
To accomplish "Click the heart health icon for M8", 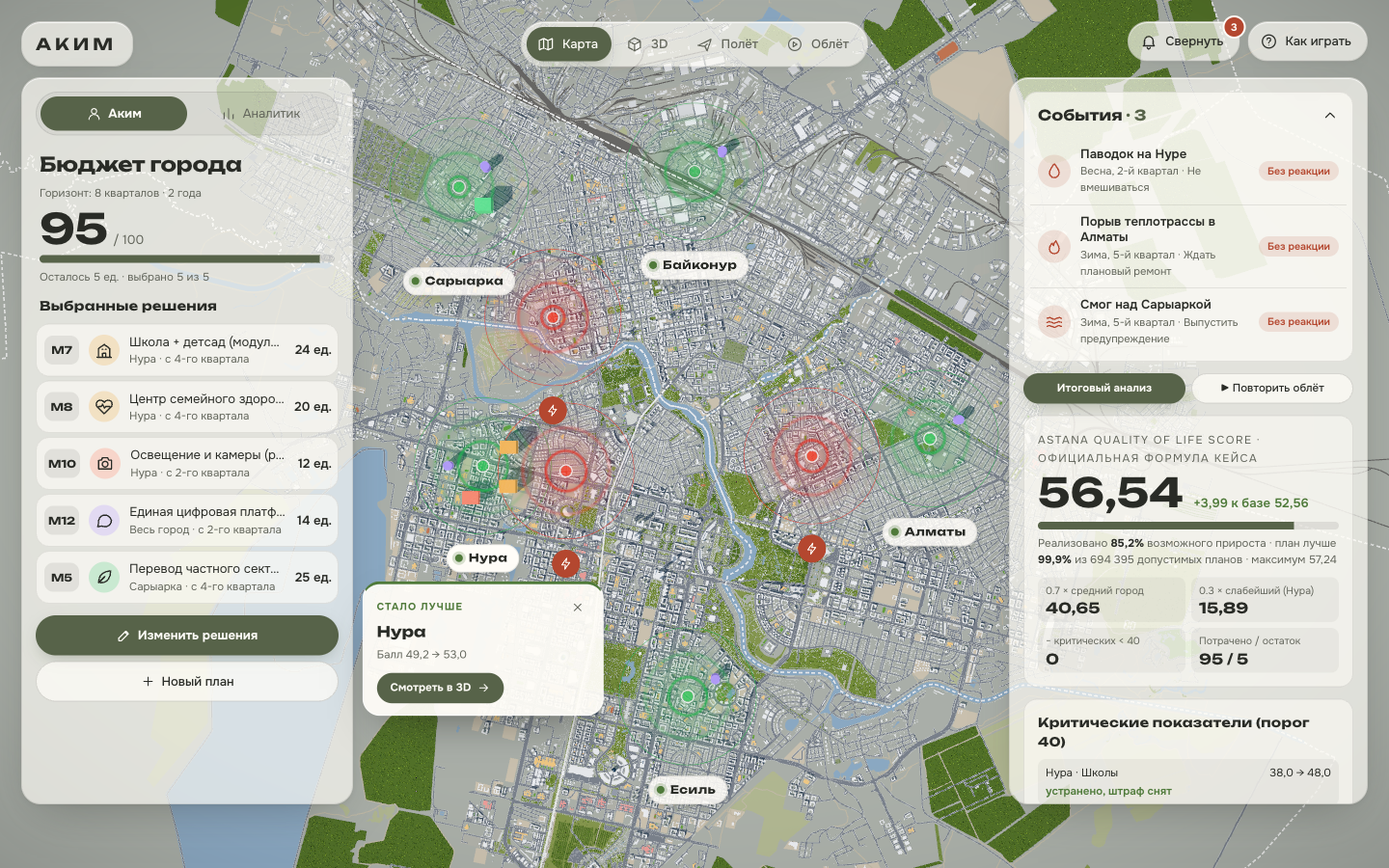I will [x=104, y=407].
